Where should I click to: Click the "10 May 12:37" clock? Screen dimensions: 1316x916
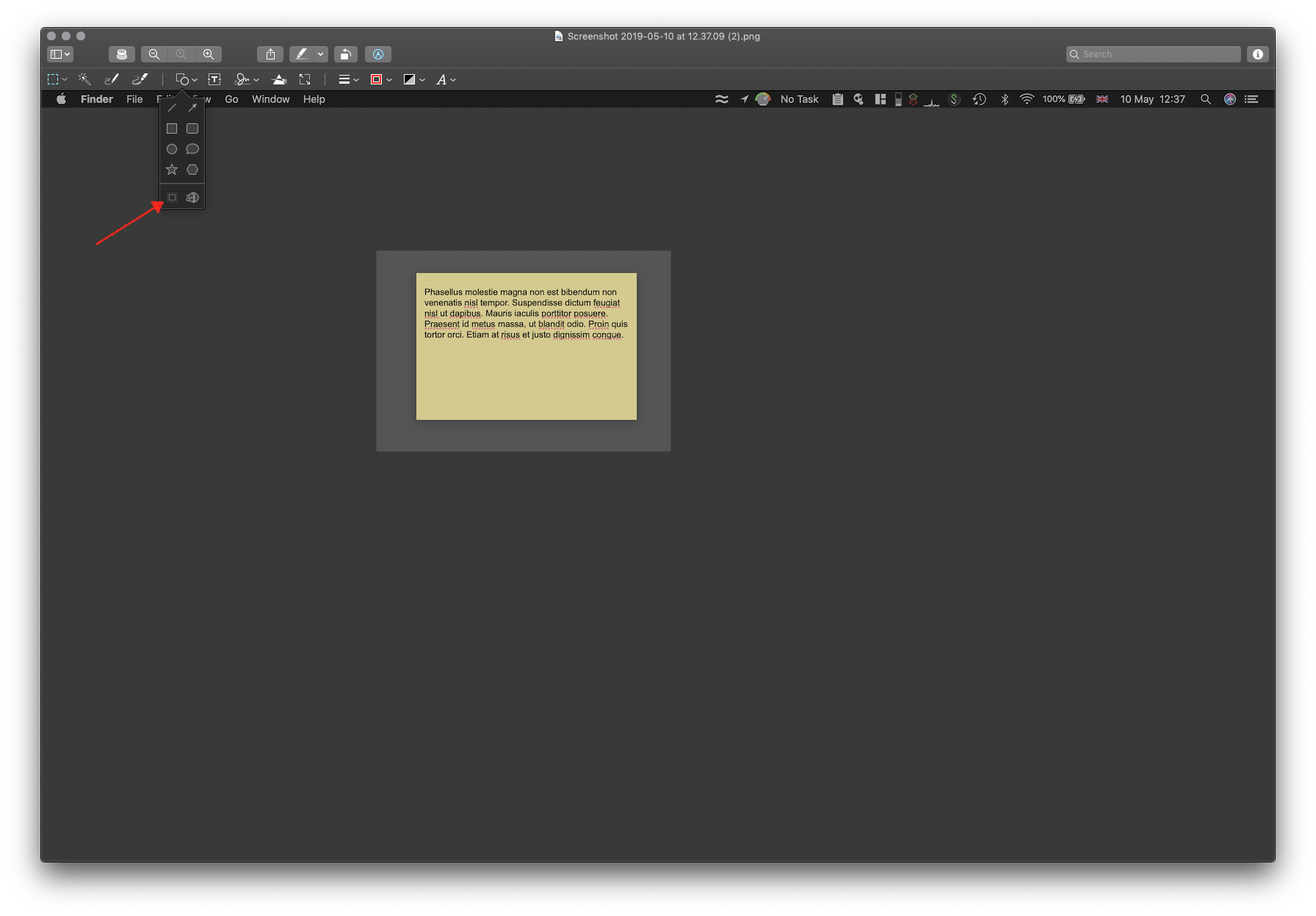tap(1152, 99)
